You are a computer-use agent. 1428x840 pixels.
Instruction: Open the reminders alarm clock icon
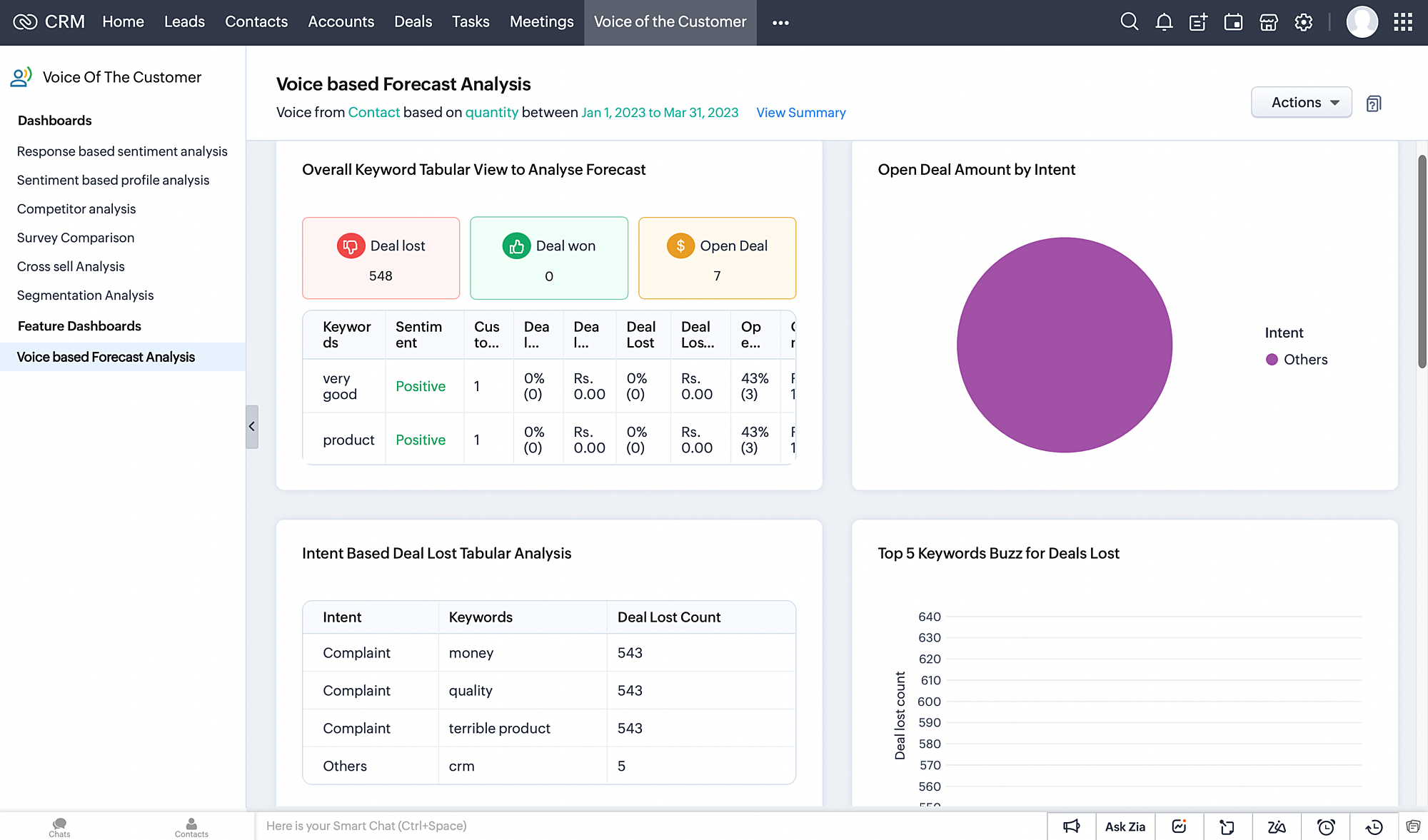1326,826
